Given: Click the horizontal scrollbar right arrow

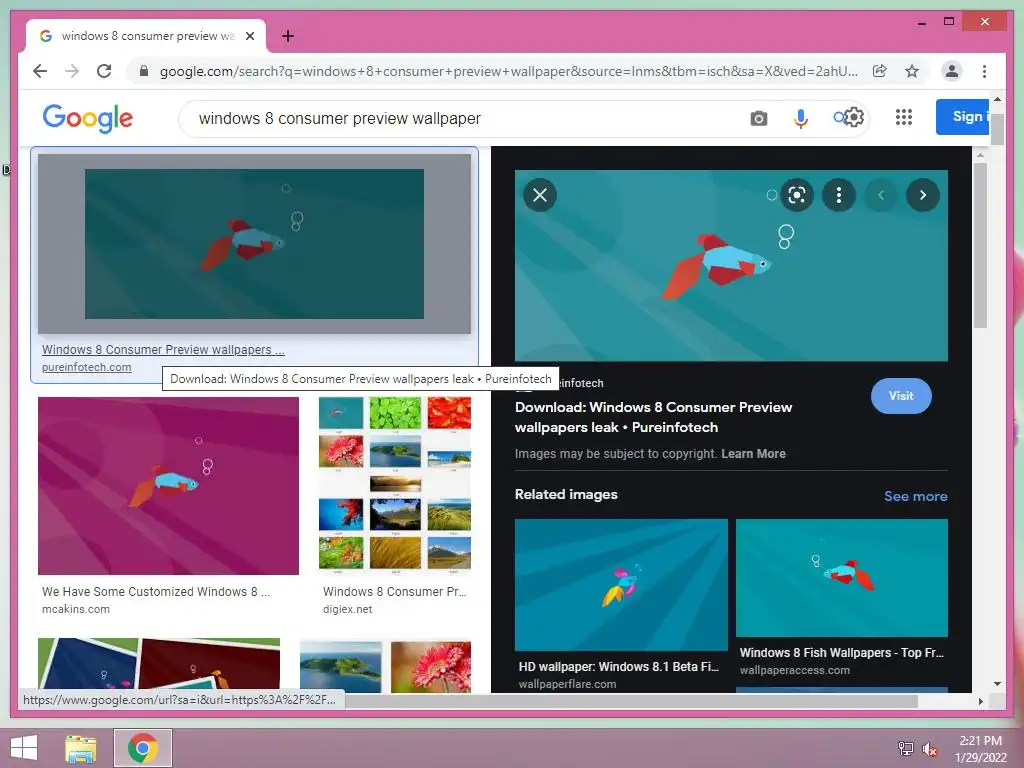Looking at the screenshot, I should [x=980, y=701].
